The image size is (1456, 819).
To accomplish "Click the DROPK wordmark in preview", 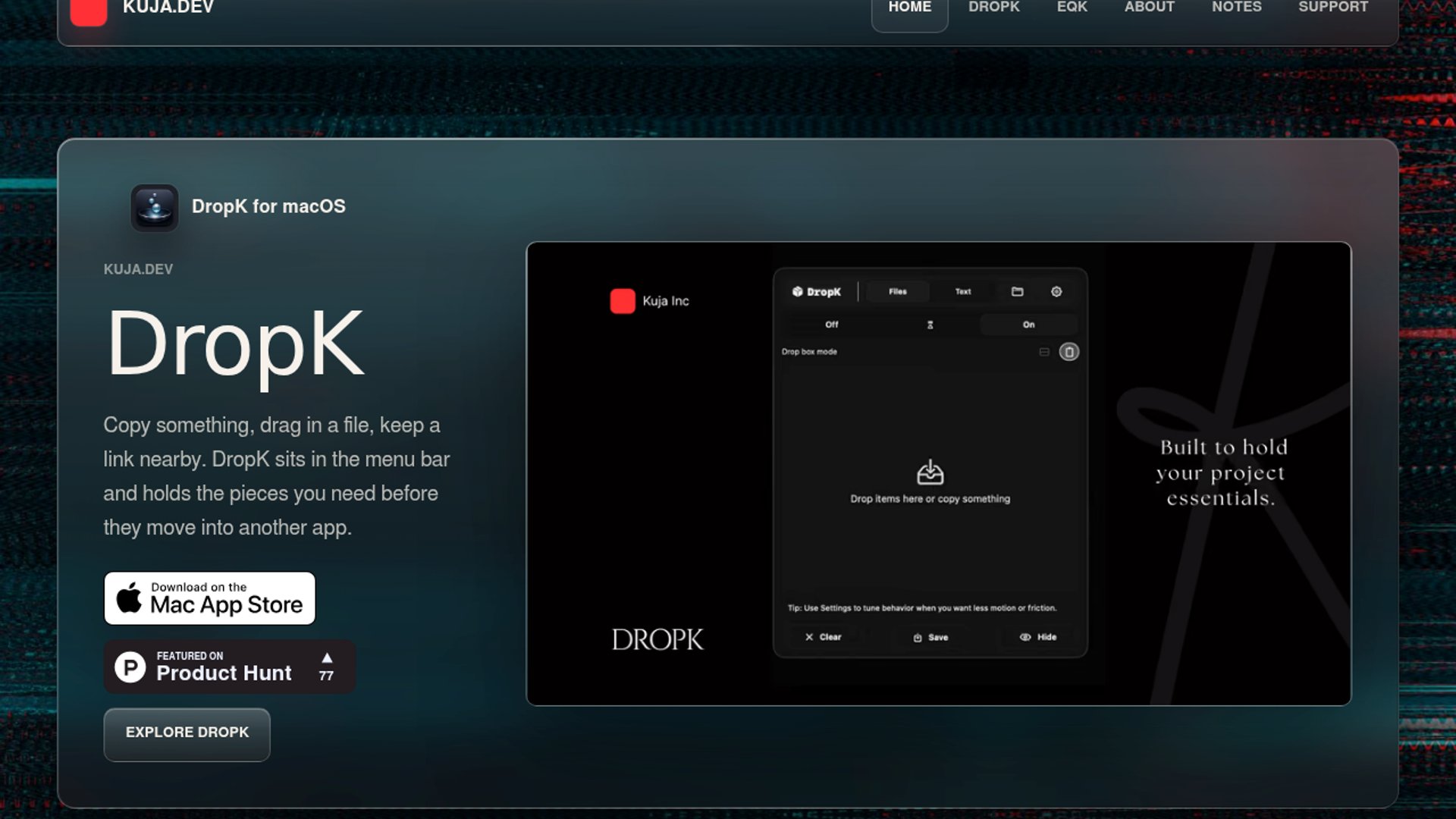I will 657,639.
